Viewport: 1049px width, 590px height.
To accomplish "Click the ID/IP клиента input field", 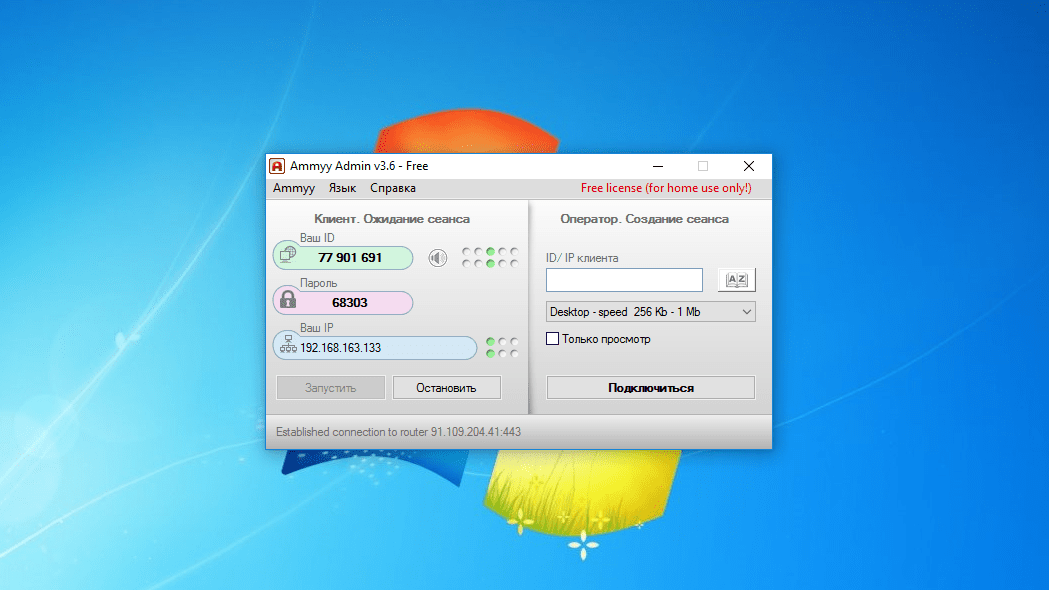I will (x=624, y=280).
